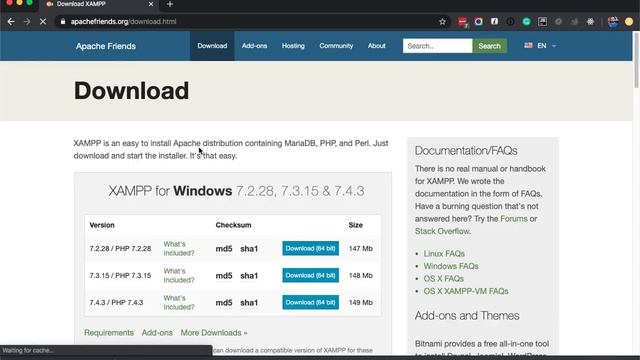Select the Download XAMPP browser tab

[99, 4]
